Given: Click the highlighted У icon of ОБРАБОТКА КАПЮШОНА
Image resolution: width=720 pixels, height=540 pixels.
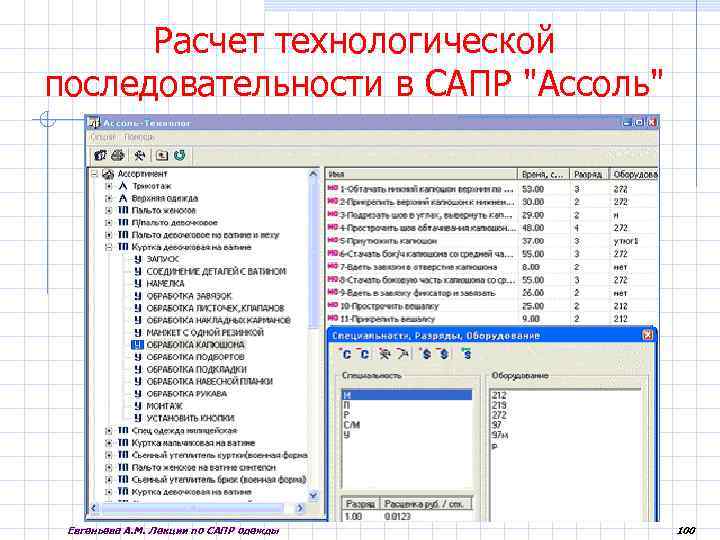Looking at the screenshot, I should point(138,345).
